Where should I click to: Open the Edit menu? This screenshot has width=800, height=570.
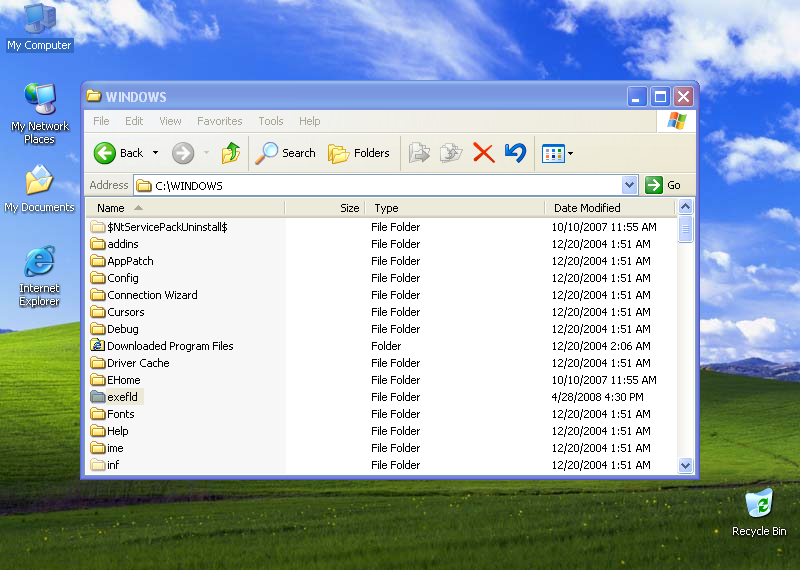tap(134, 121)
